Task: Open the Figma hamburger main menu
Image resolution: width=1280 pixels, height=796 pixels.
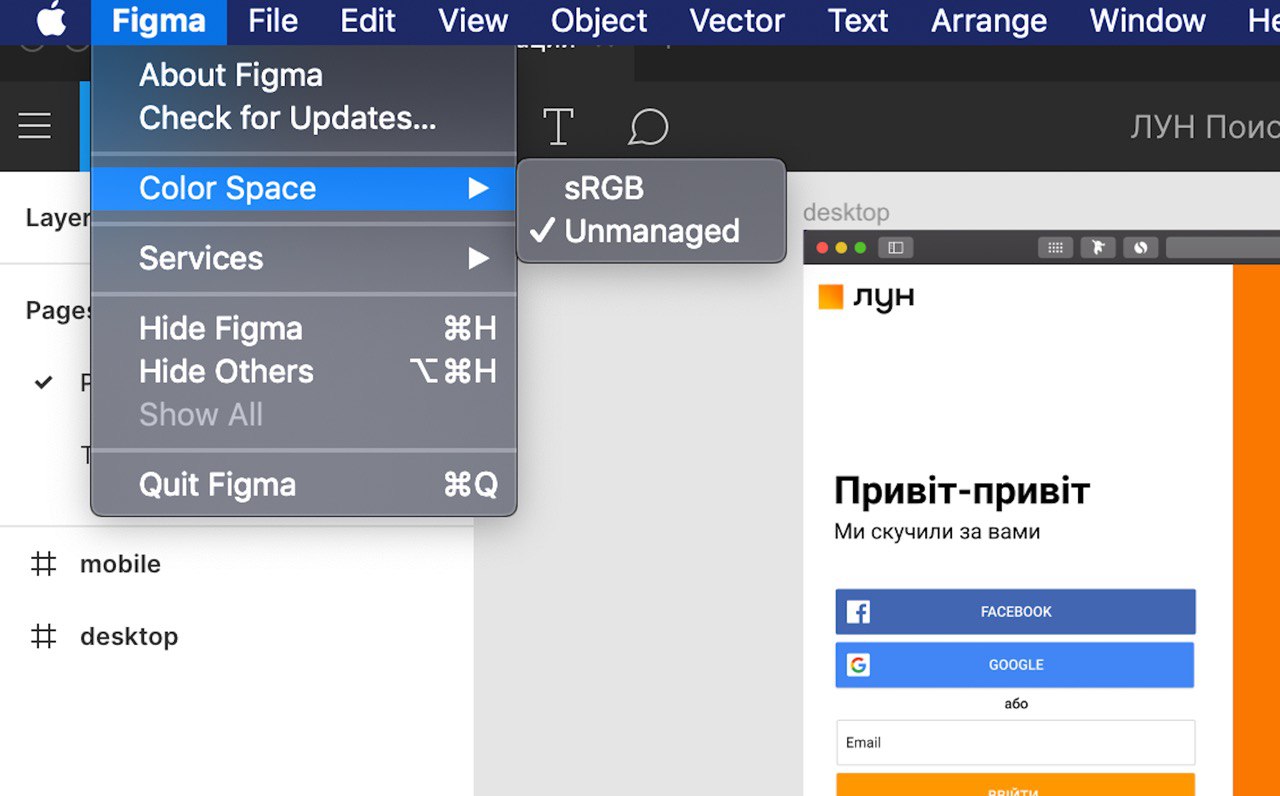Action: (35, 126)
